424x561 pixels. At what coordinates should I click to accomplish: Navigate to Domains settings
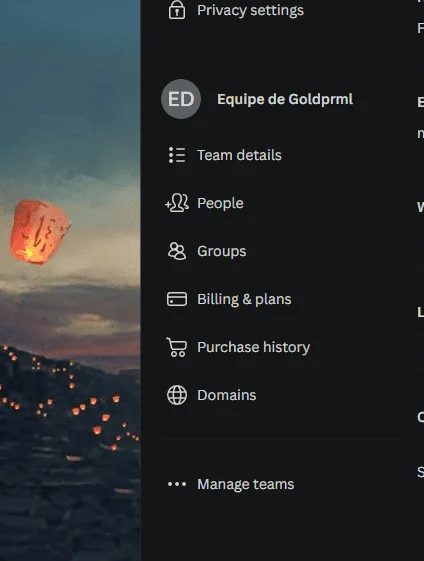click(226, 395)
